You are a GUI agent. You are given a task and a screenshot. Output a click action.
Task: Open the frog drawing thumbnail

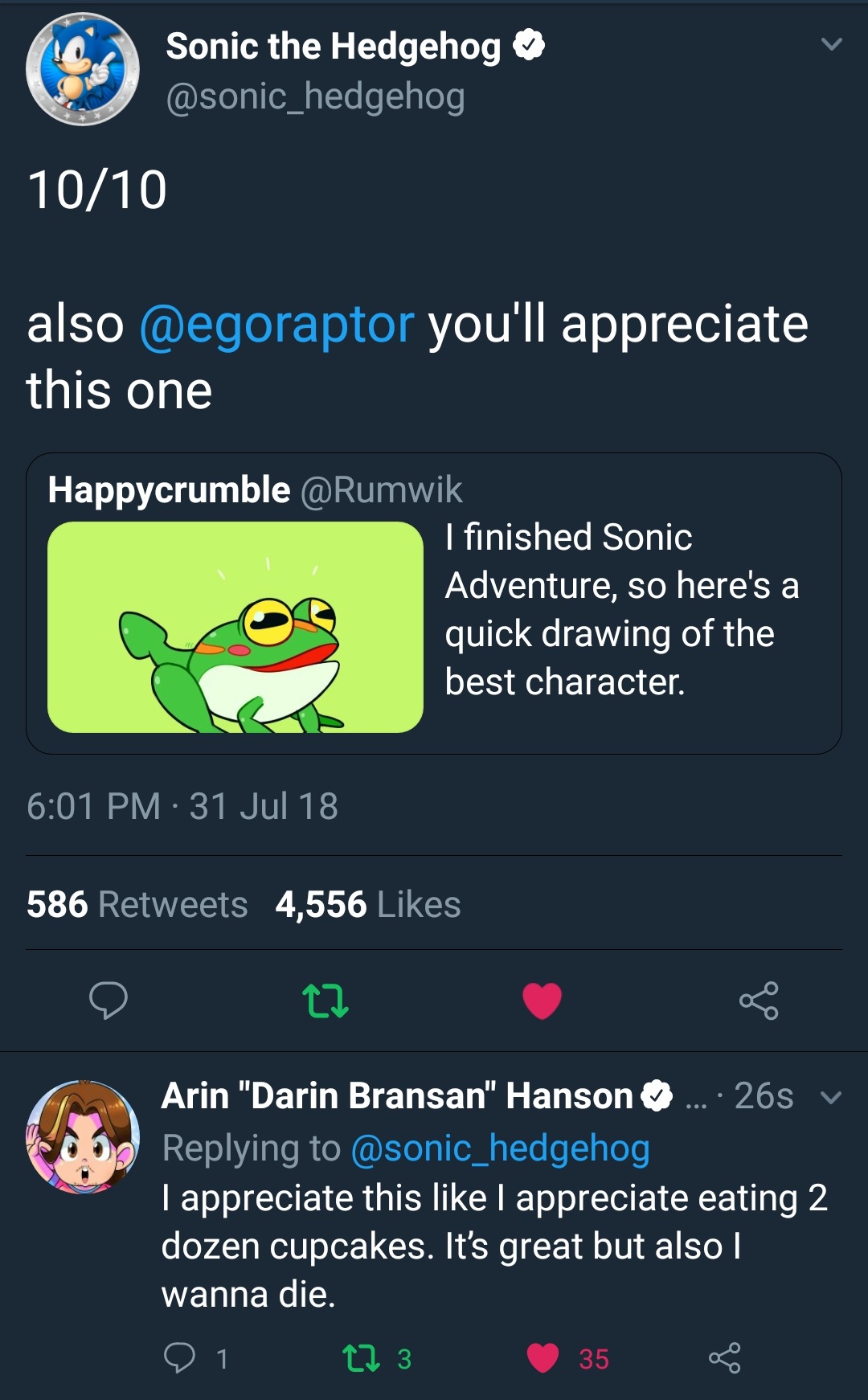[x=235, y=627]
